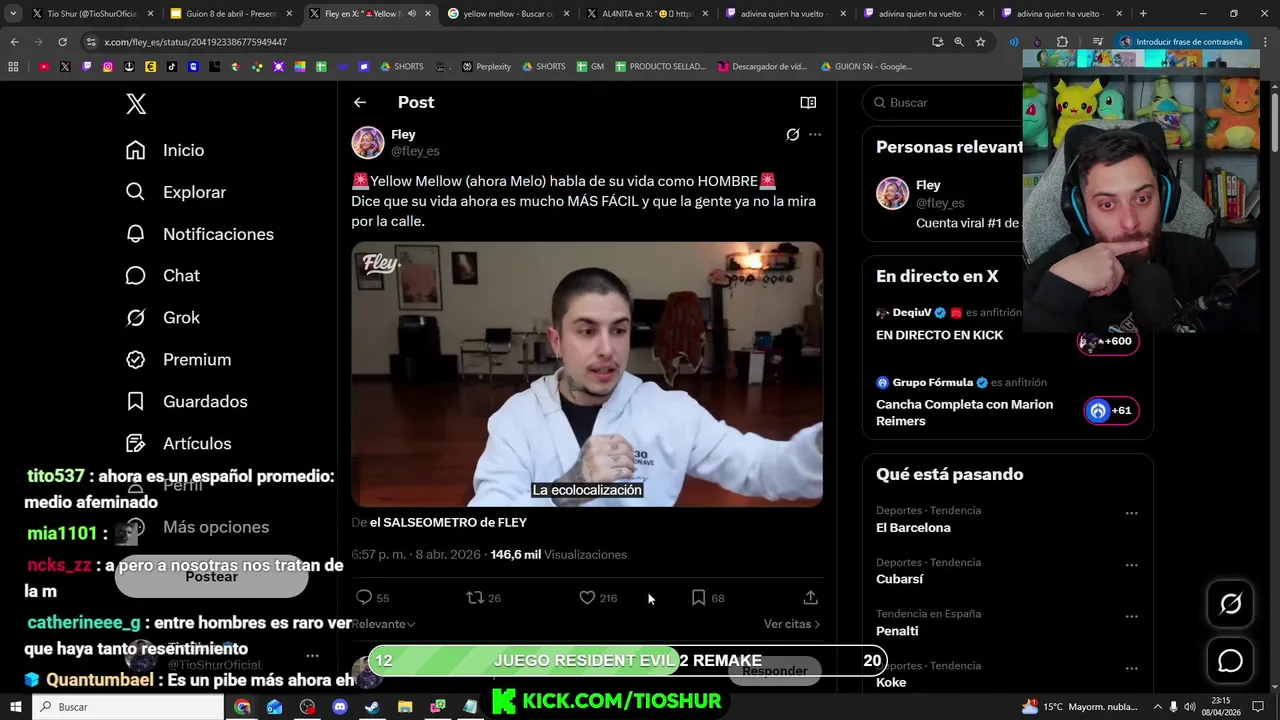Open Cancha Completa con Marion Reimers
The width and height of the screenshot is (1280, 720).
(x=964, y=412)
